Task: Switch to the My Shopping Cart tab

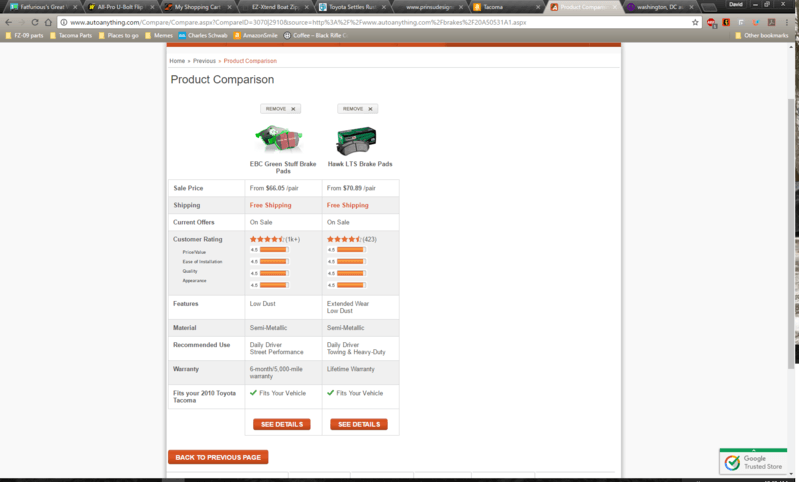Action: [197, 7]
